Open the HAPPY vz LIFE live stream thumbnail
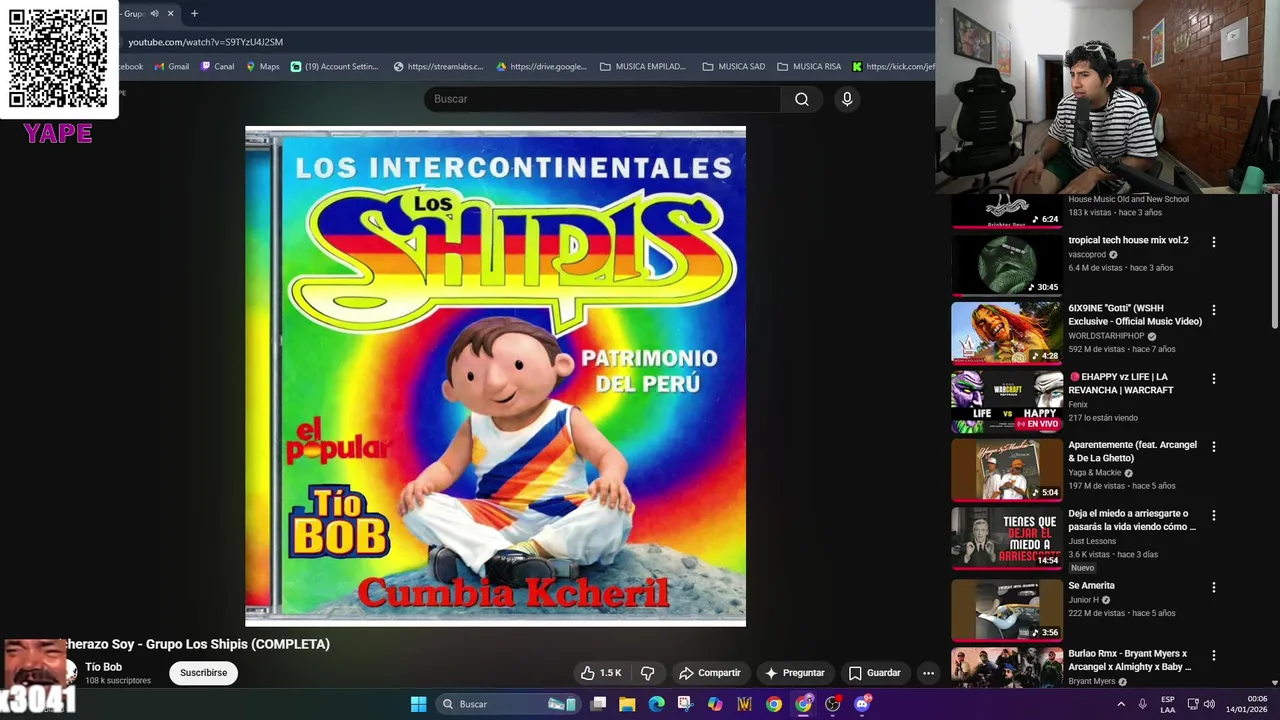 1006,401
